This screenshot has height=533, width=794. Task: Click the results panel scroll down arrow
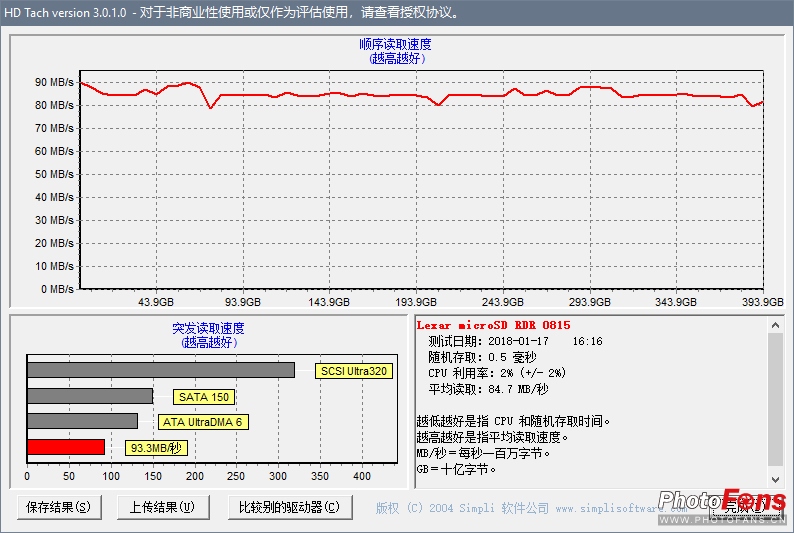coord(775,479)
